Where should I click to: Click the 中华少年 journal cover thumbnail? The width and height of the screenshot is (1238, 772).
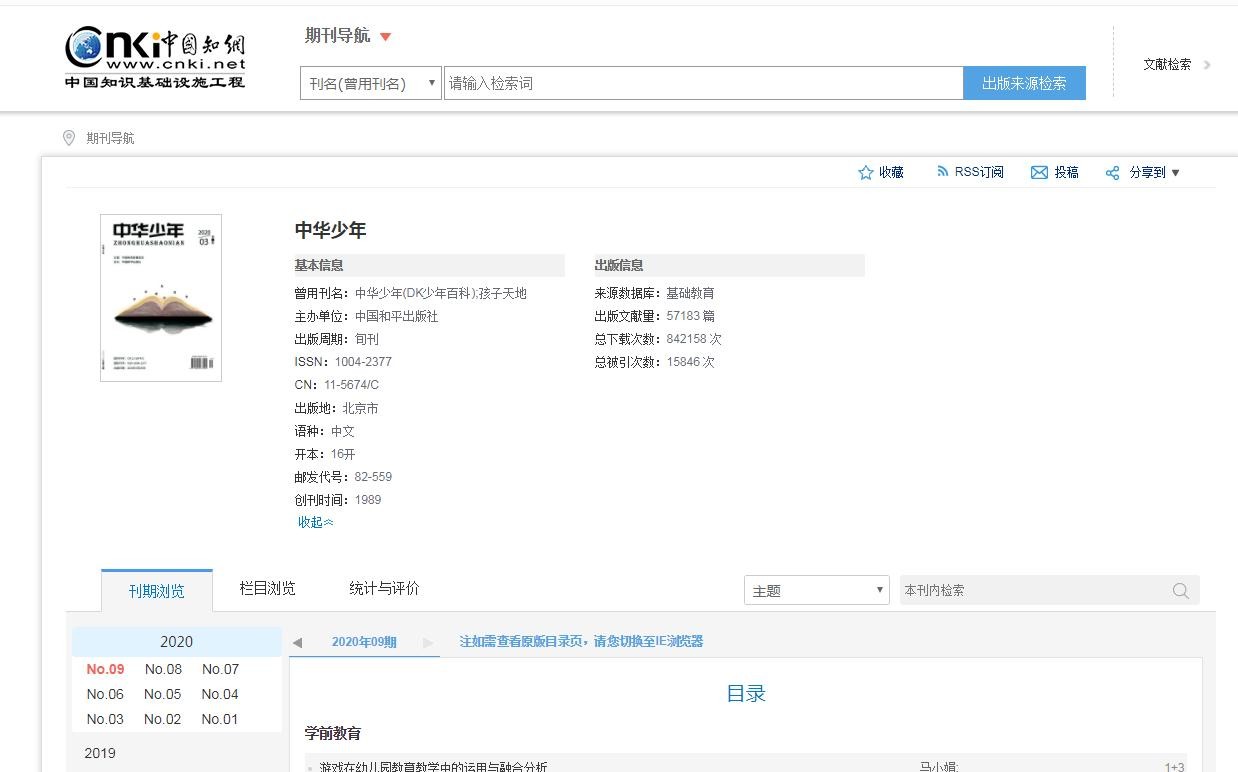tap(161, 298)
